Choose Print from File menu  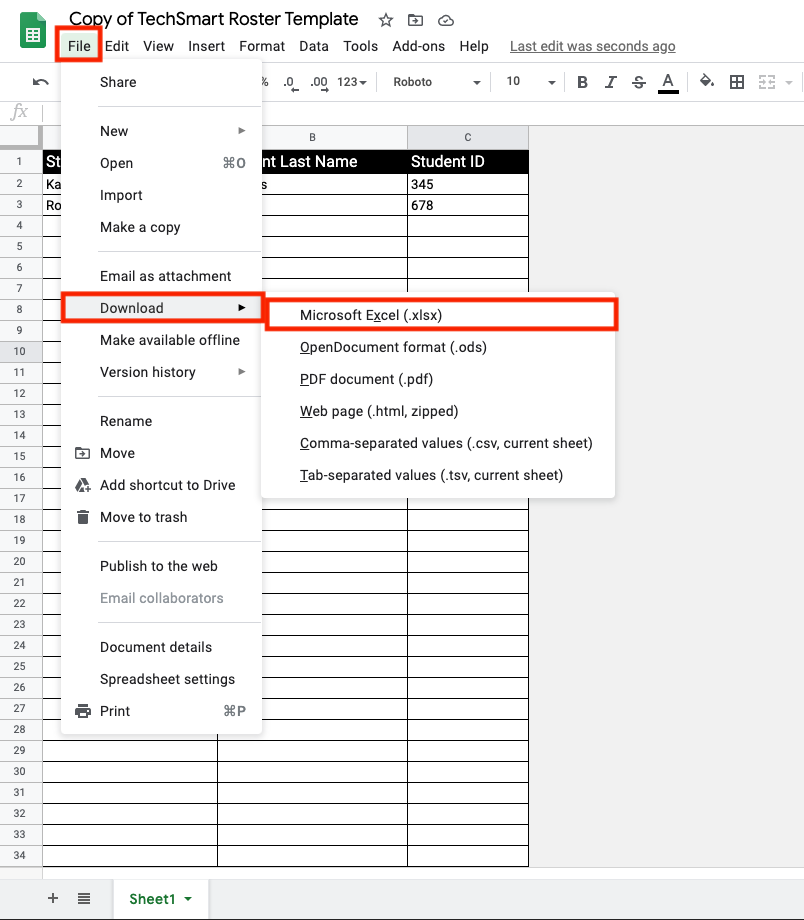pos(161,711)
